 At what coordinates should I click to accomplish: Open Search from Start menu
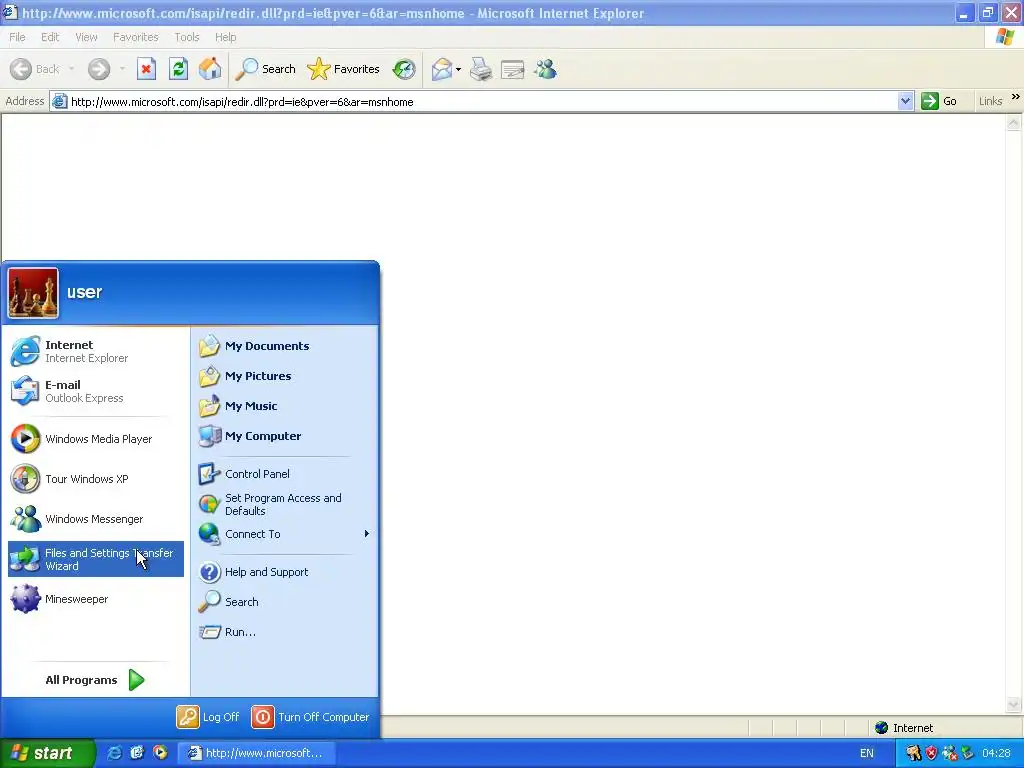286,602
